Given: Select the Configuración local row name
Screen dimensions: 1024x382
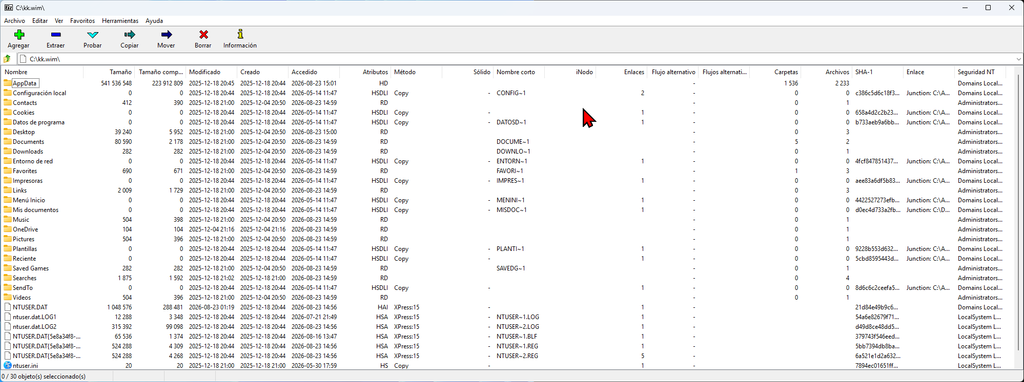Looking at the screenshot, I should 39,93.
